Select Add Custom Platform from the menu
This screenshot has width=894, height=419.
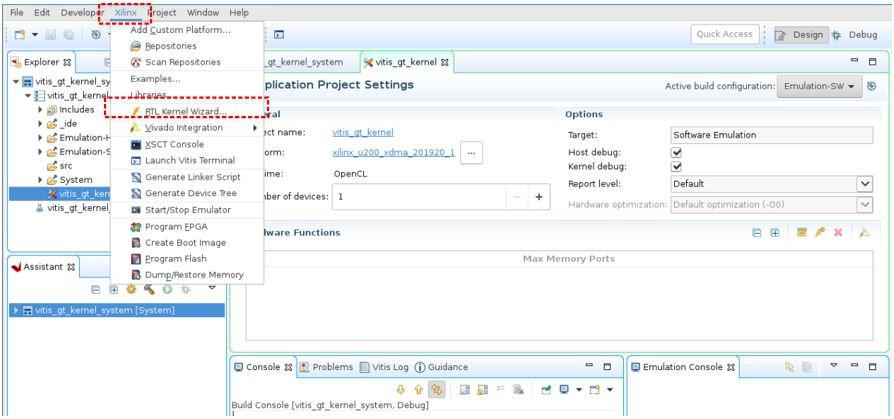pos(180,30)
